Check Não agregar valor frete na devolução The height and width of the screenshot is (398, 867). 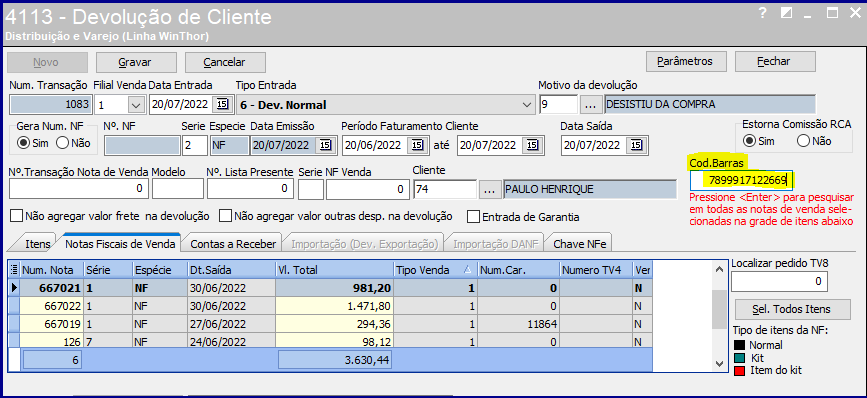[x=16, y=216]
